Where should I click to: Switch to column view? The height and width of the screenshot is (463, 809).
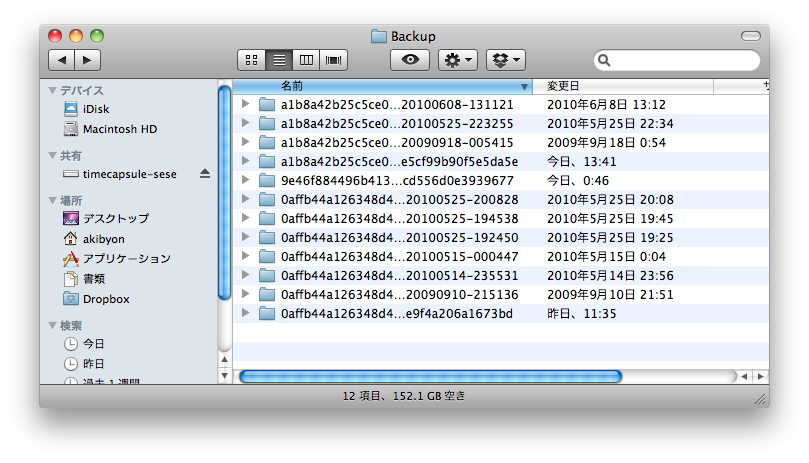click(x=306, y=60)
